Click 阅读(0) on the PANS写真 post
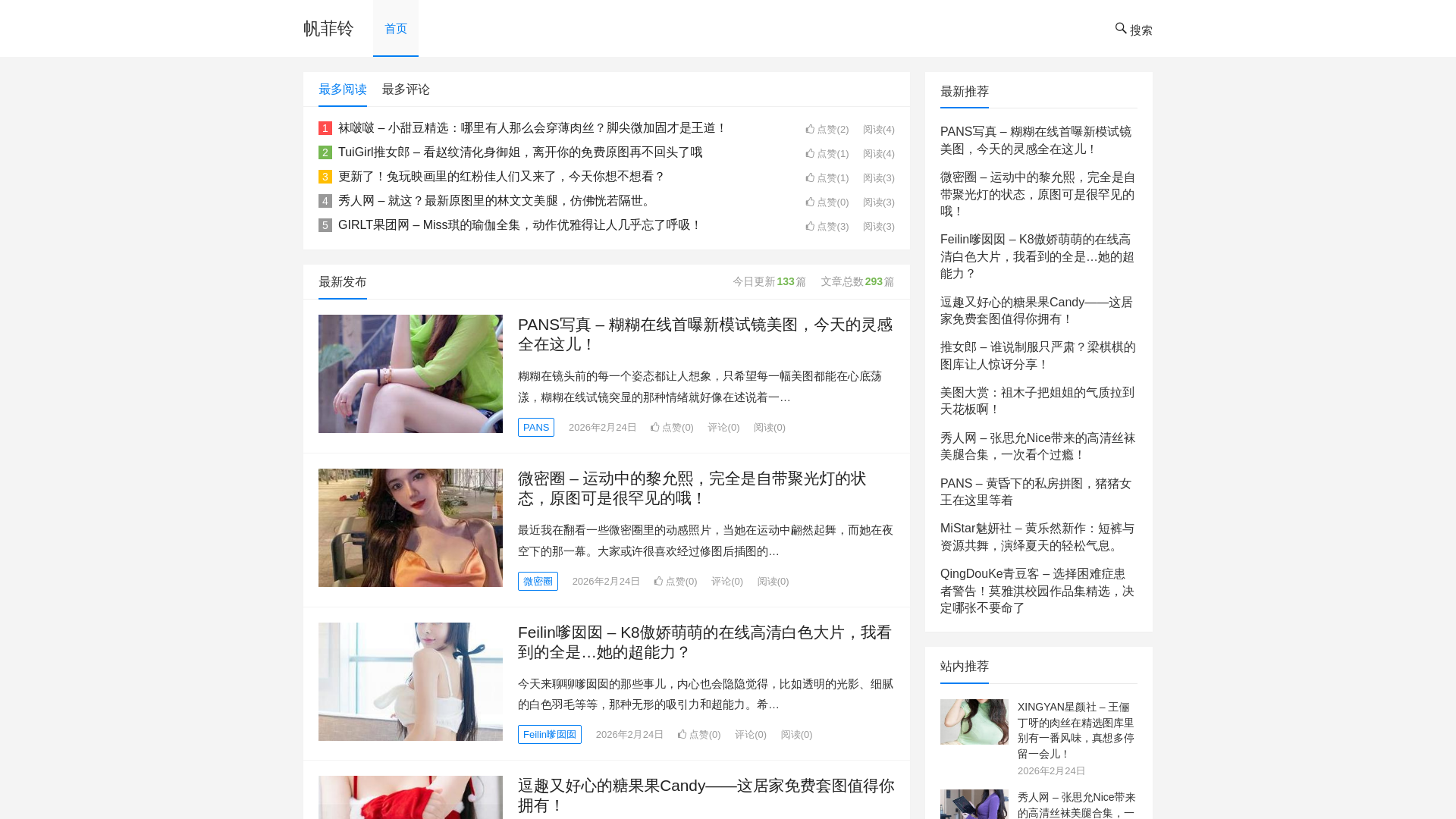This screenshot has width=1456, height=819. [770, 428]
